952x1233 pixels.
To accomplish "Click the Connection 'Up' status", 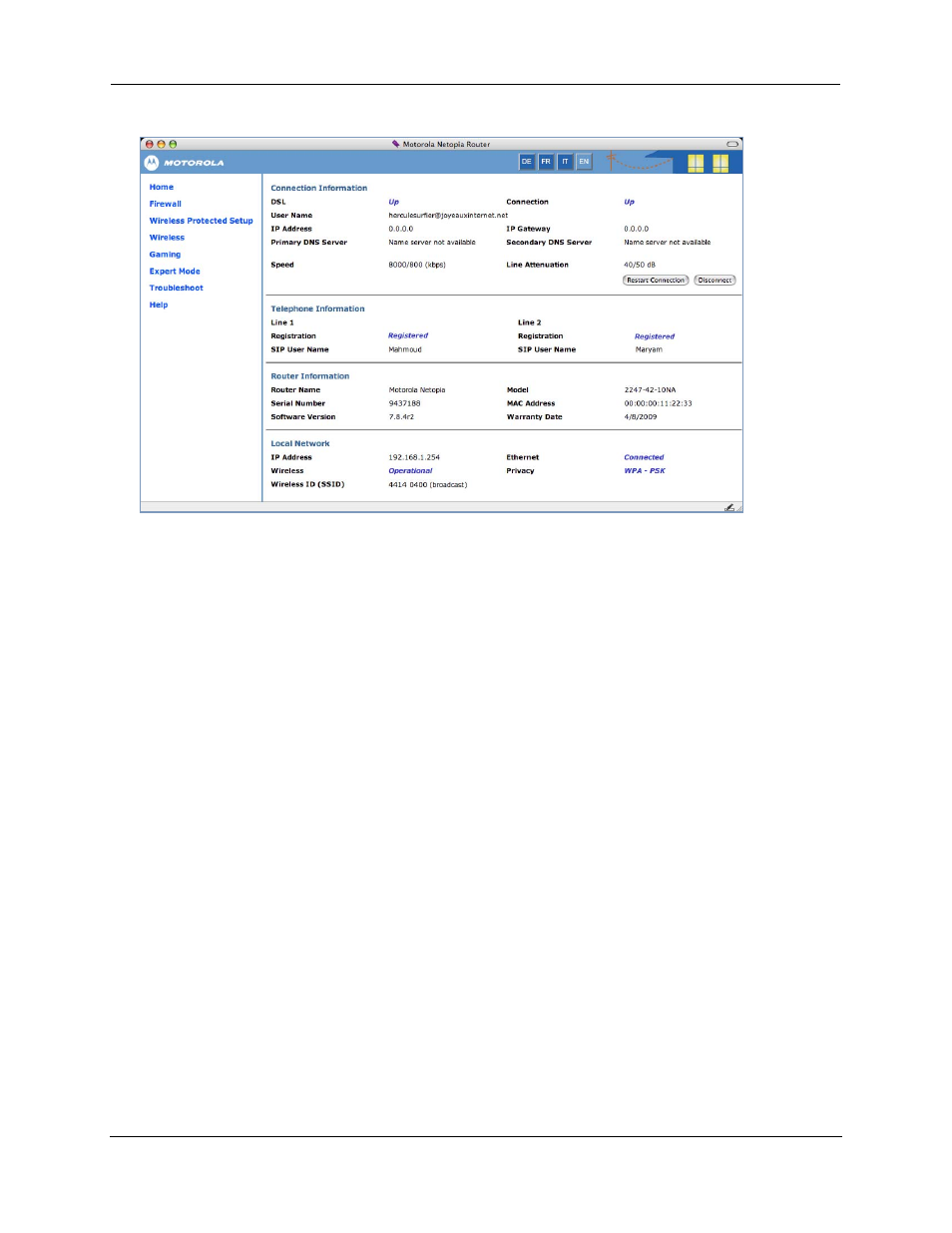I will click(x=630, y=202).
